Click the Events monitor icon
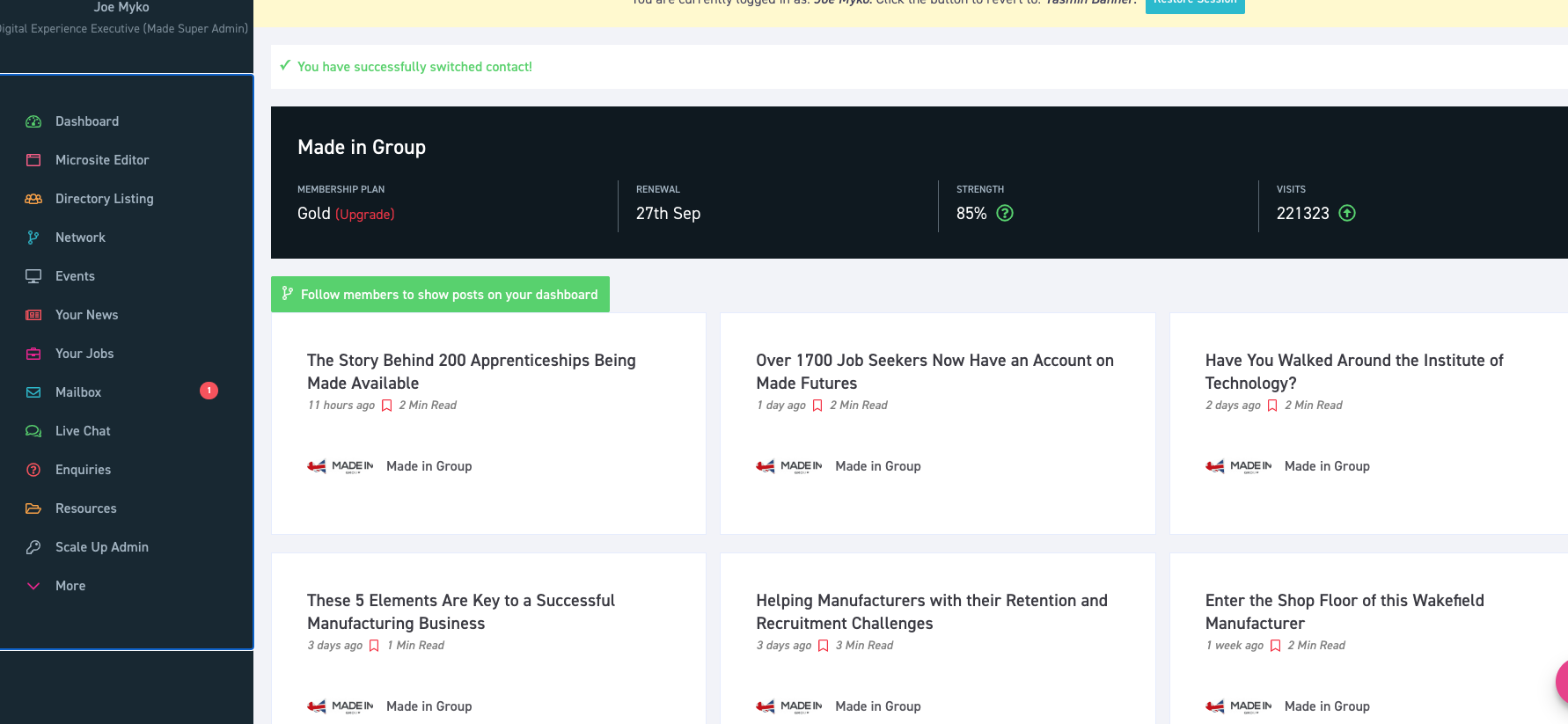 [x=33, y=276]
